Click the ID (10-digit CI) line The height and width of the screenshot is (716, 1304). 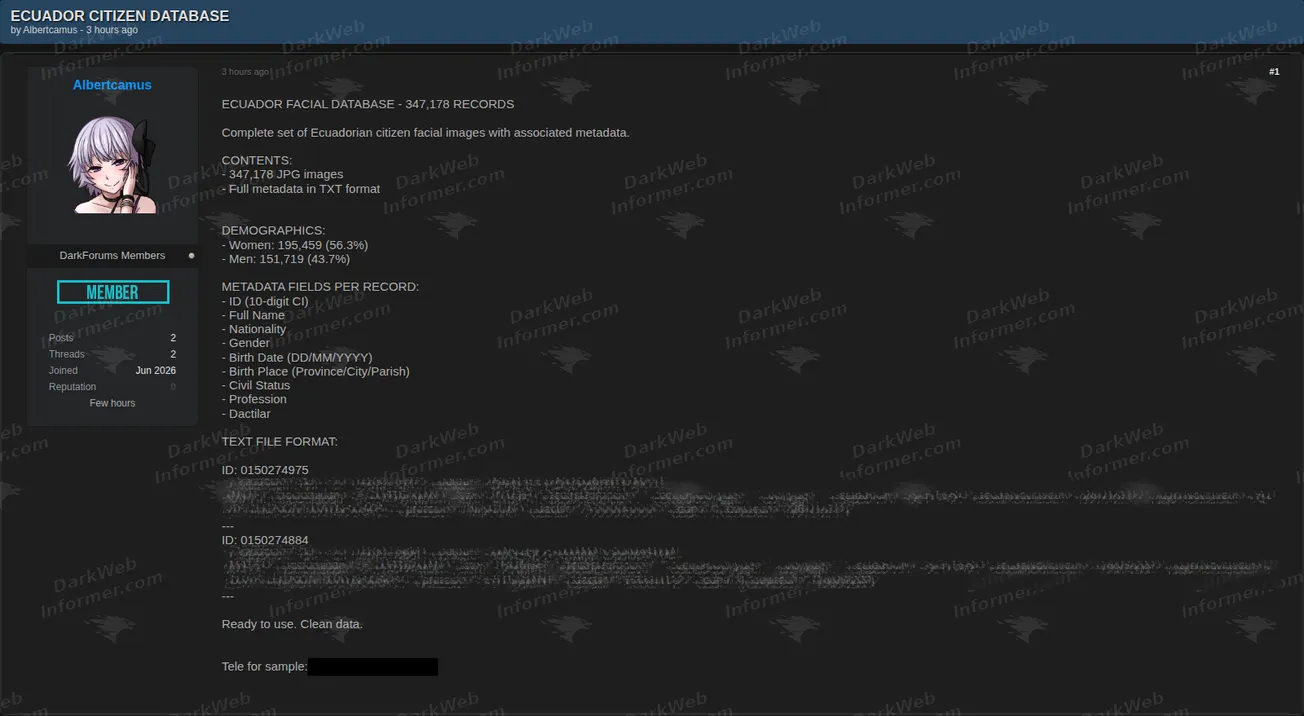pyautogui.click(x=265, y=301)
